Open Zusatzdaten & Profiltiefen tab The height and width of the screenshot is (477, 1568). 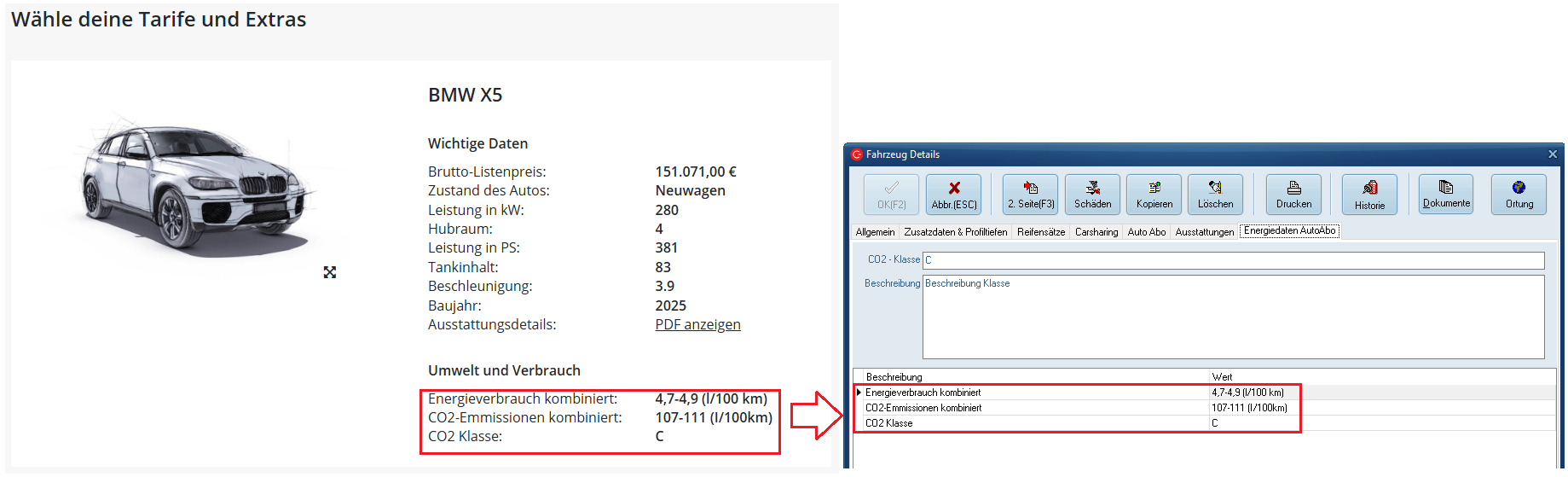[x=955, y=232]
